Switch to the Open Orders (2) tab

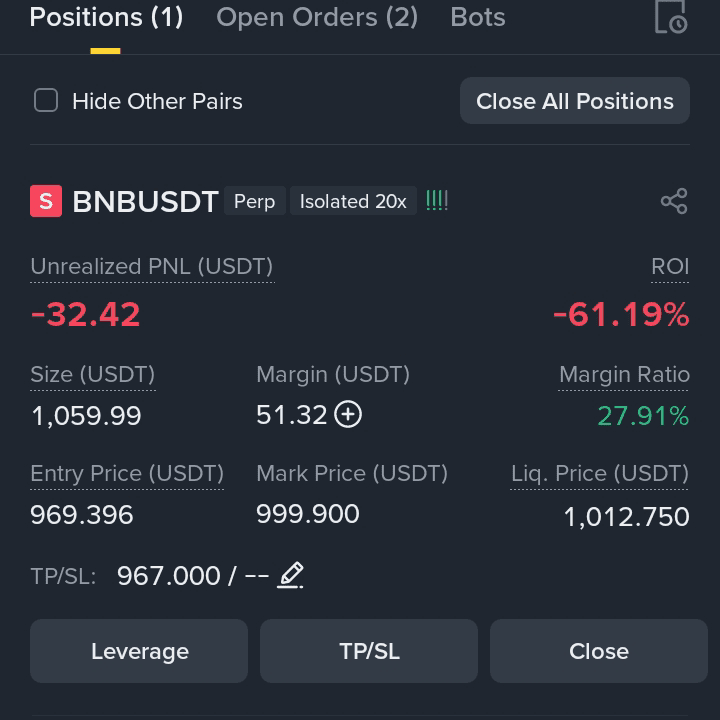coord(317,17)
